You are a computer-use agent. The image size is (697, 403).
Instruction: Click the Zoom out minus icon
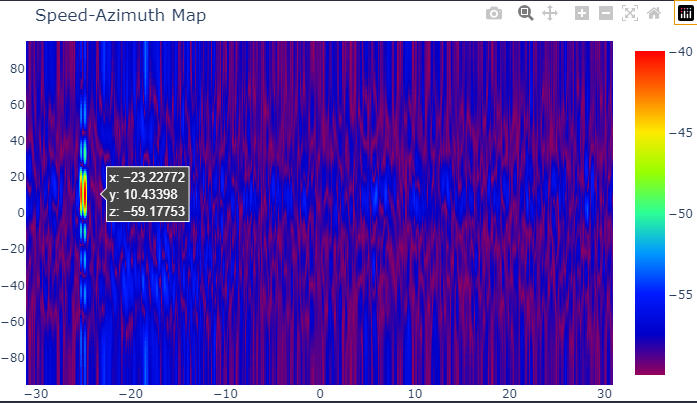(606, 13)
